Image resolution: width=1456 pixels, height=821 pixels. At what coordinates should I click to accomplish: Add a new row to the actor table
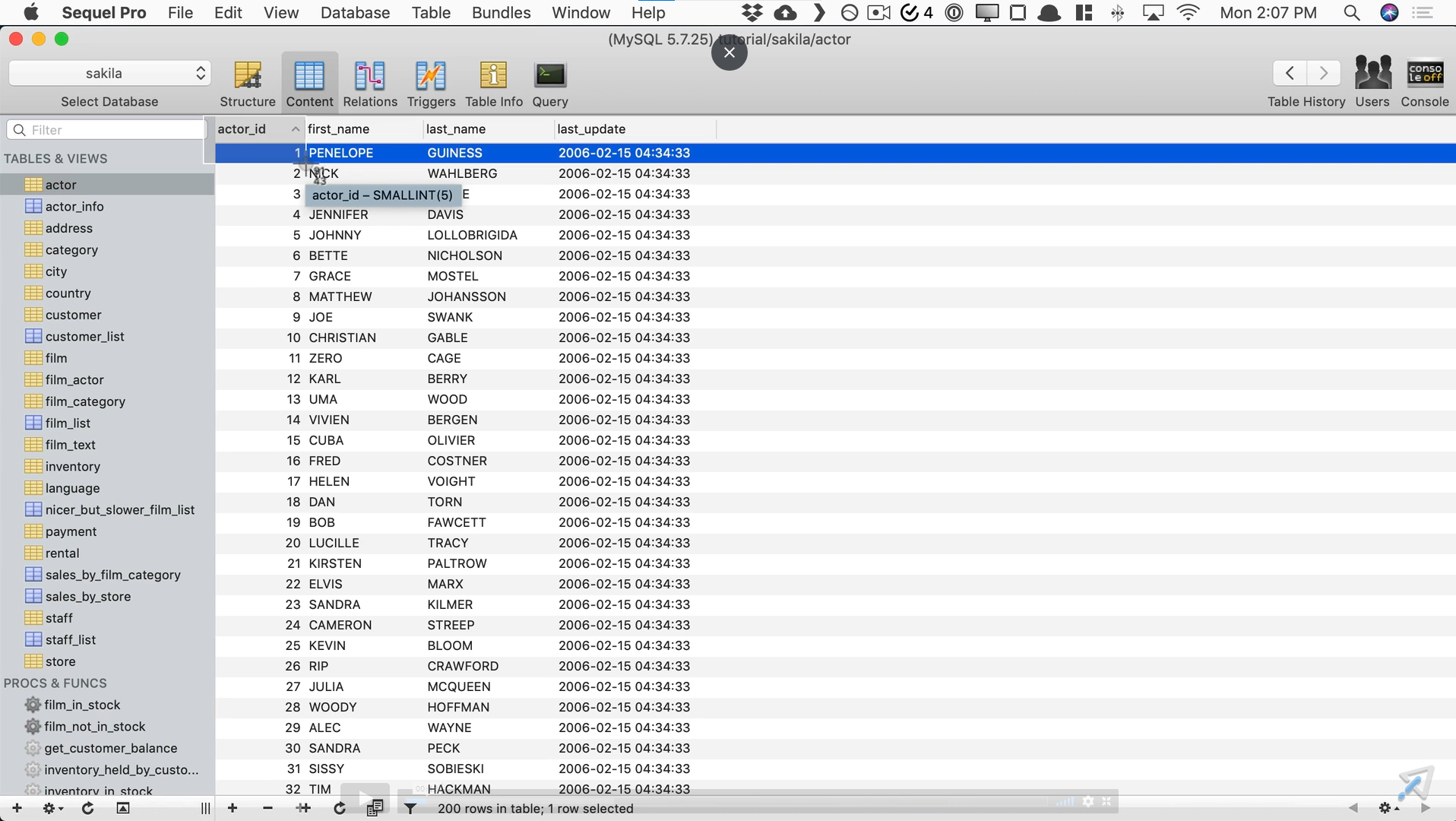(x=233, y=808)
